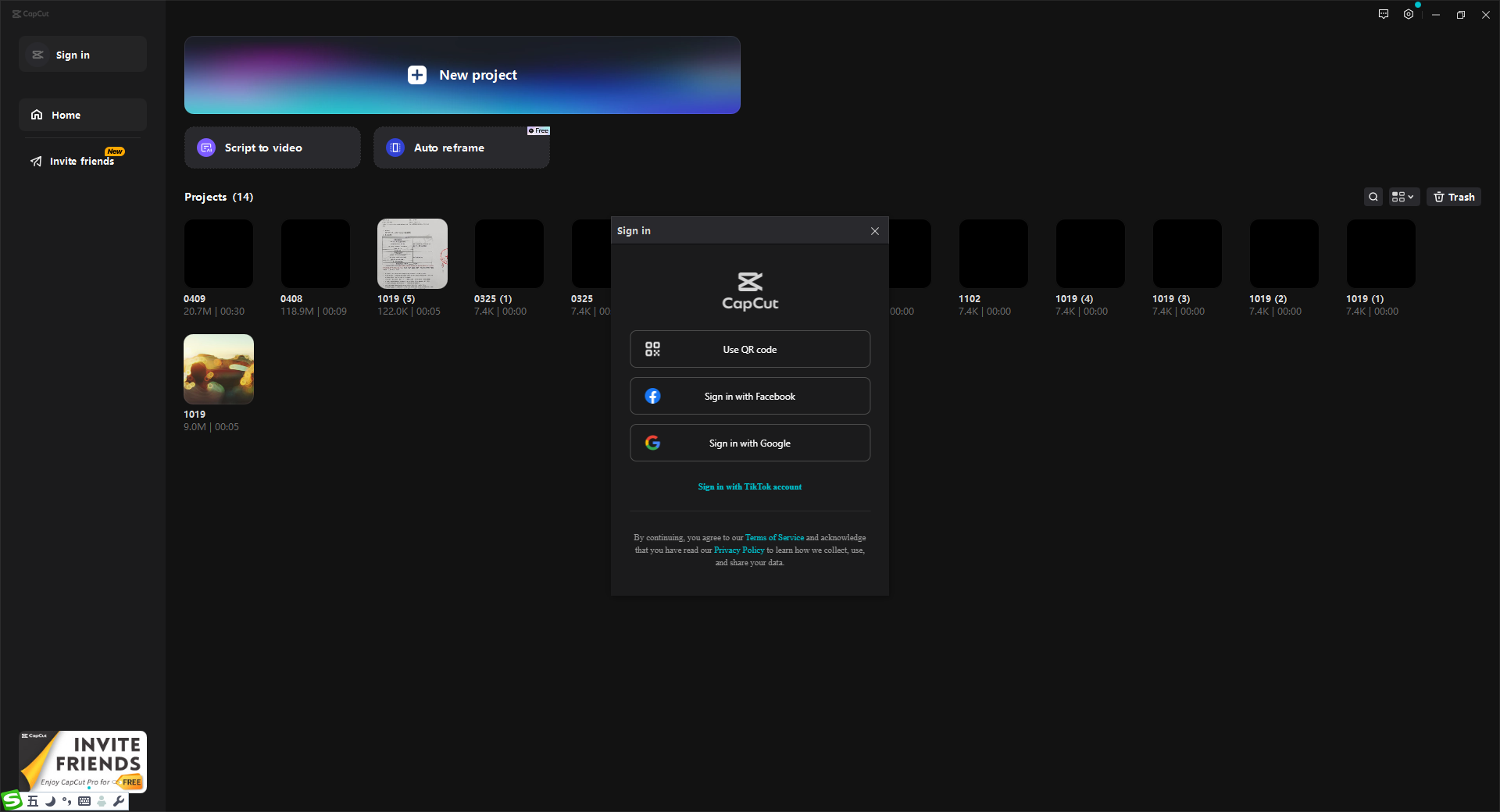The width and height of the screenshot is (1500, 812).
Task: Sign in with Facebook
Action: (x=750, y=396)
